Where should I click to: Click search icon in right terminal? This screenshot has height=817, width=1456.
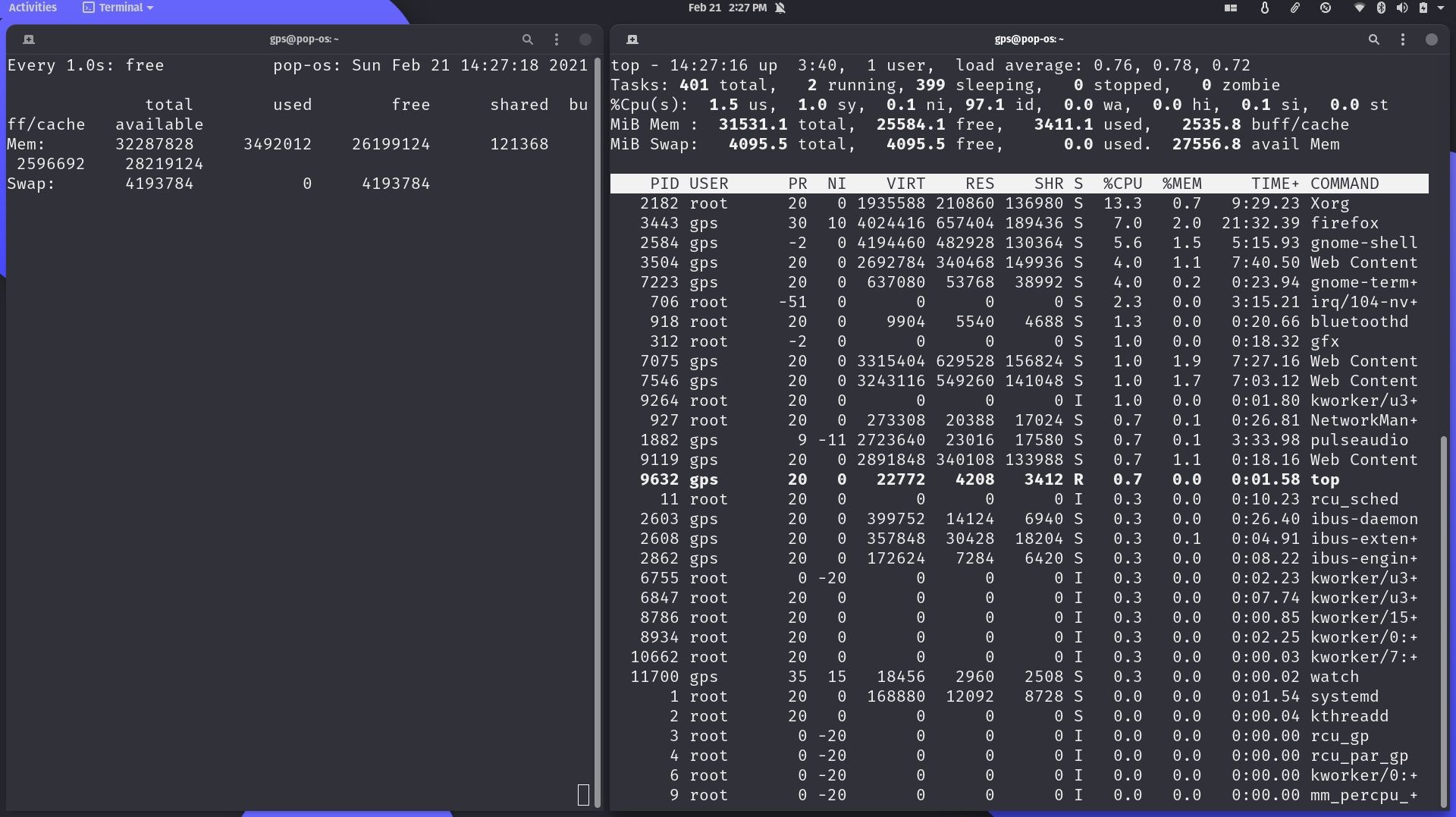pos(1373,39)
